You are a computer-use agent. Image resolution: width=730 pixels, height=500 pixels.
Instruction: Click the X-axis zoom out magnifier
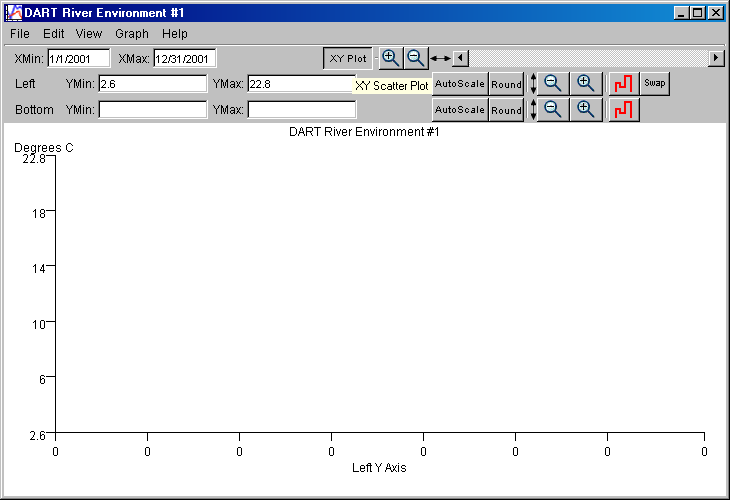[x=416, y=58]
